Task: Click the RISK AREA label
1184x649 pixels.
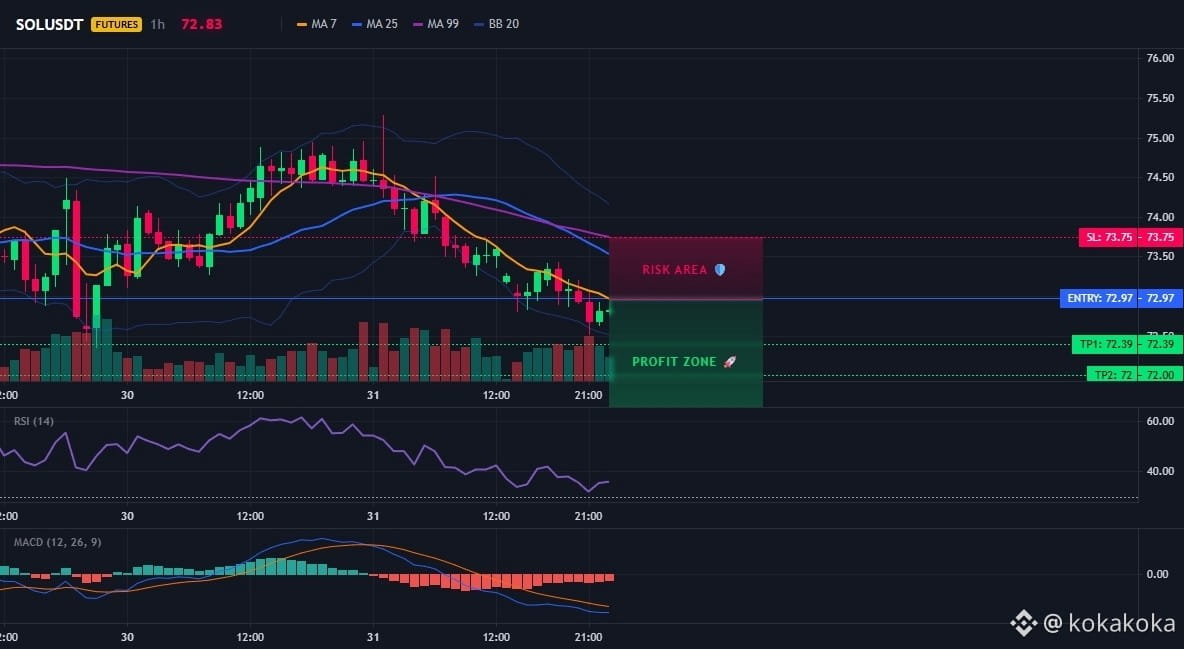Action: click(x=674, y=270)
